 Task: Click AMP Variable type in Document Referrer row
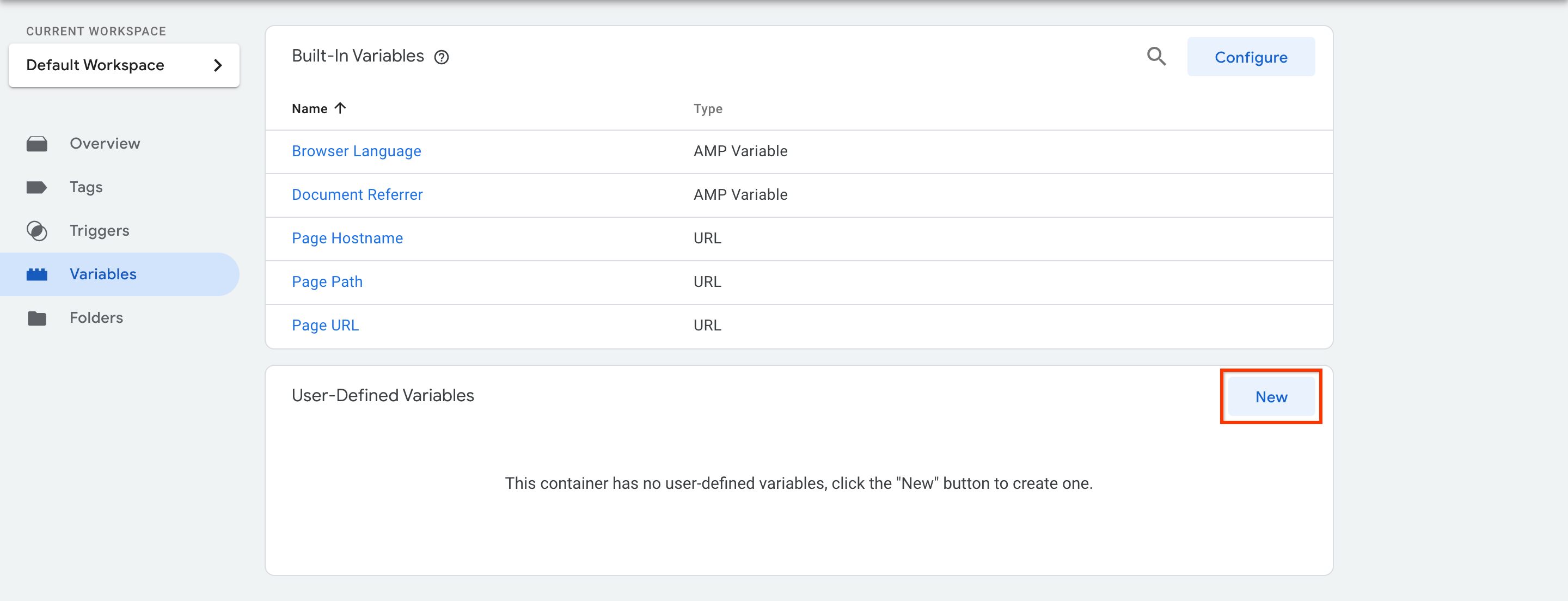741,195
